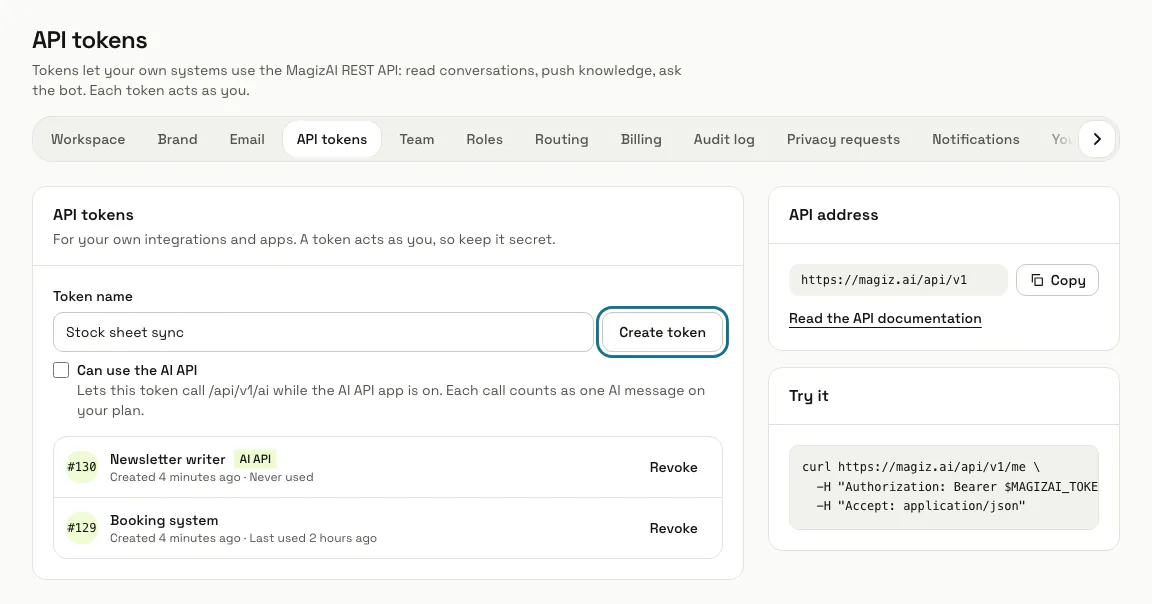This screenshot has height=604, width=1152.
Task: Click the #129 token badge
Action: click(82, 528)
